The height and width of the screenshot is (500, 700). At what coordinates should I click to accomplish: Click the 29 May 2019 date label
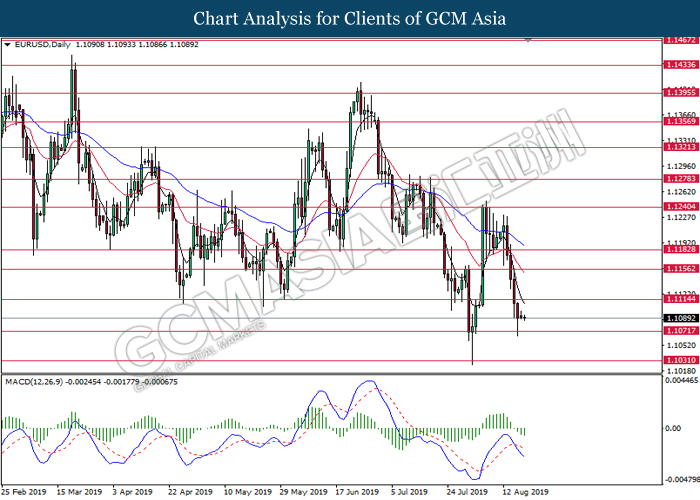304,492
